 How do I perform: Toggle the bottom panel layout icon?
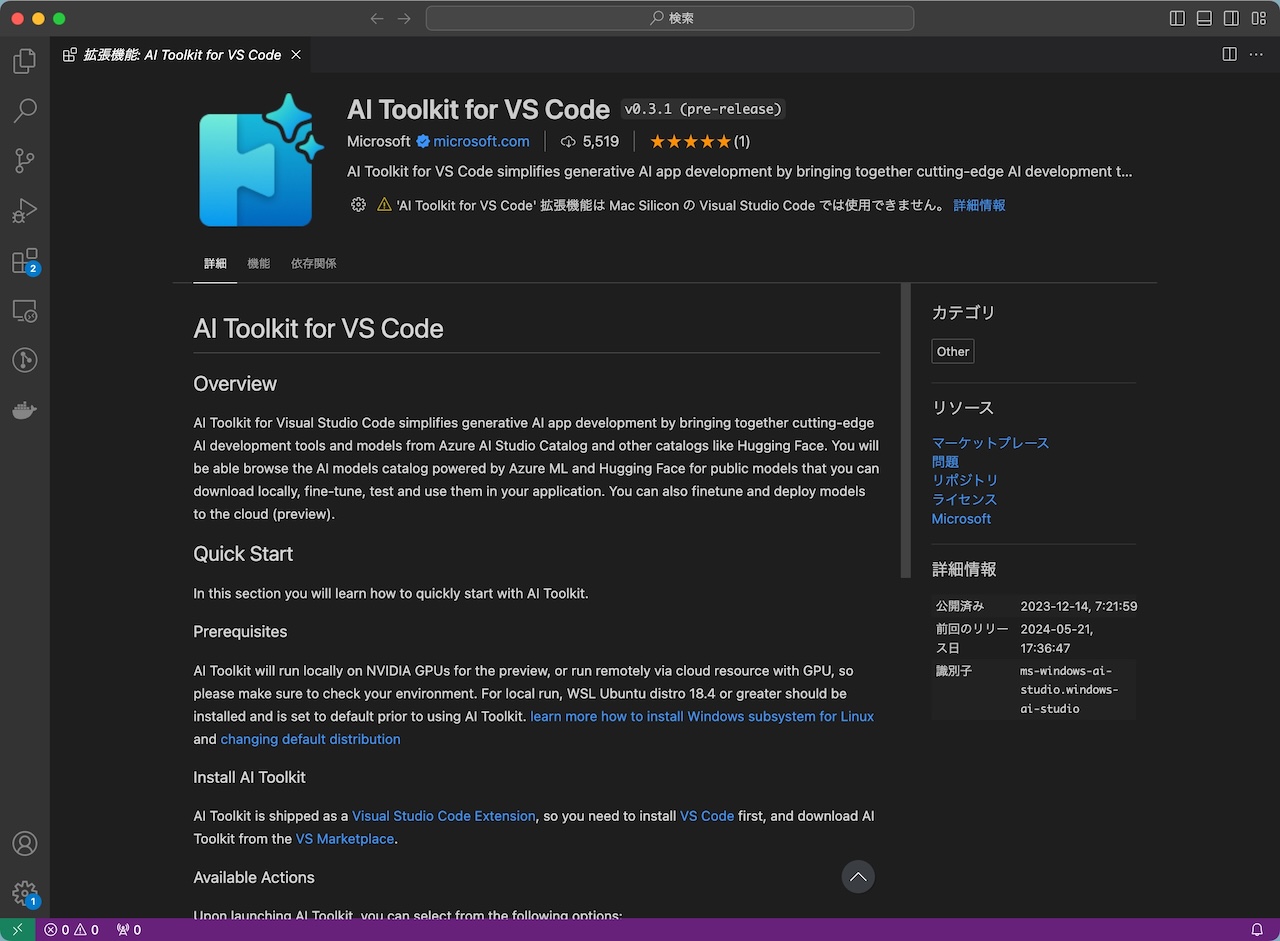[1204, 18]
